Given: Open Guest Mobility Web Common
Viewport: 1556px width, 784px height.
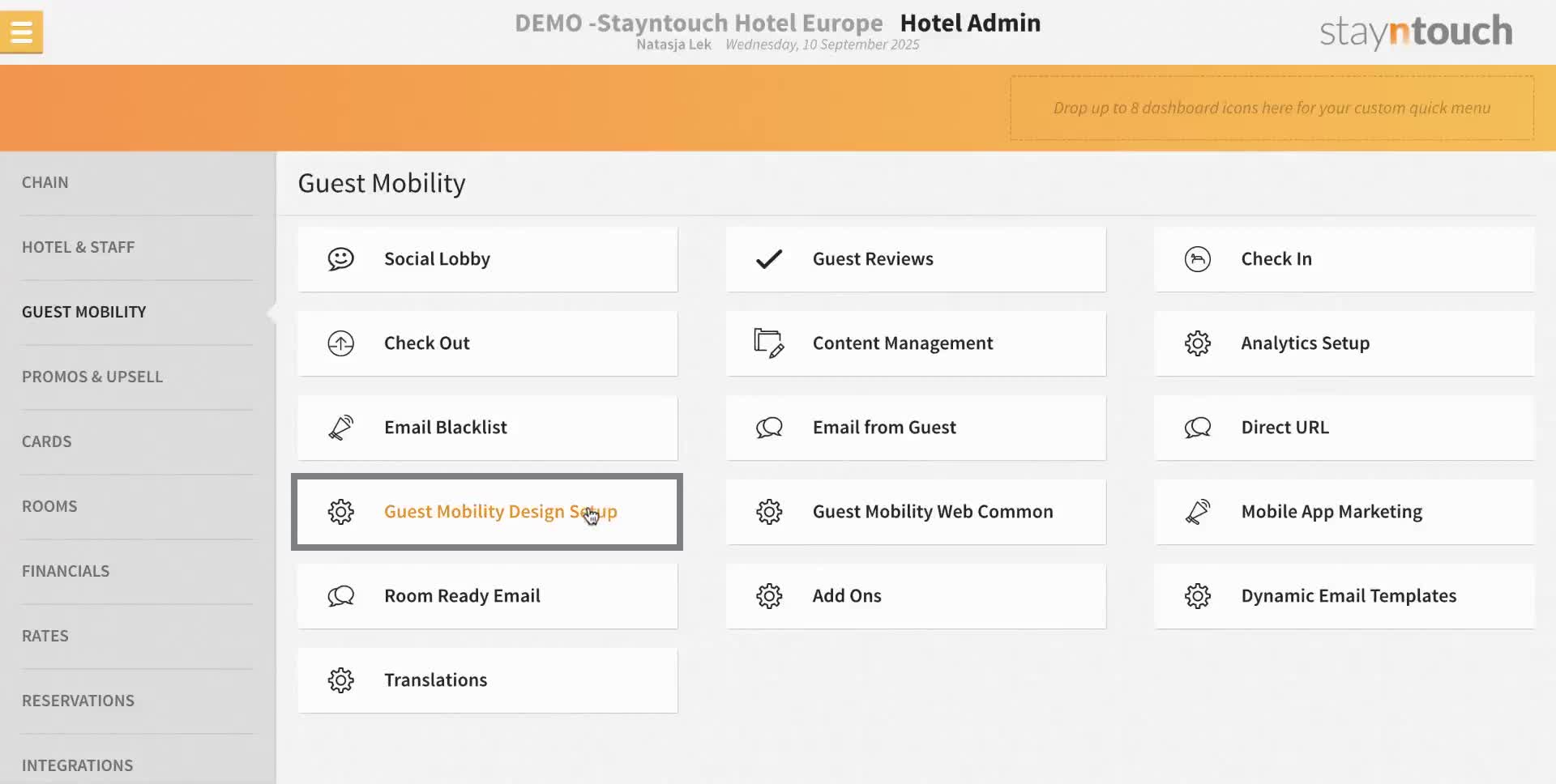Looking at the screenshot, I should 916,512.
